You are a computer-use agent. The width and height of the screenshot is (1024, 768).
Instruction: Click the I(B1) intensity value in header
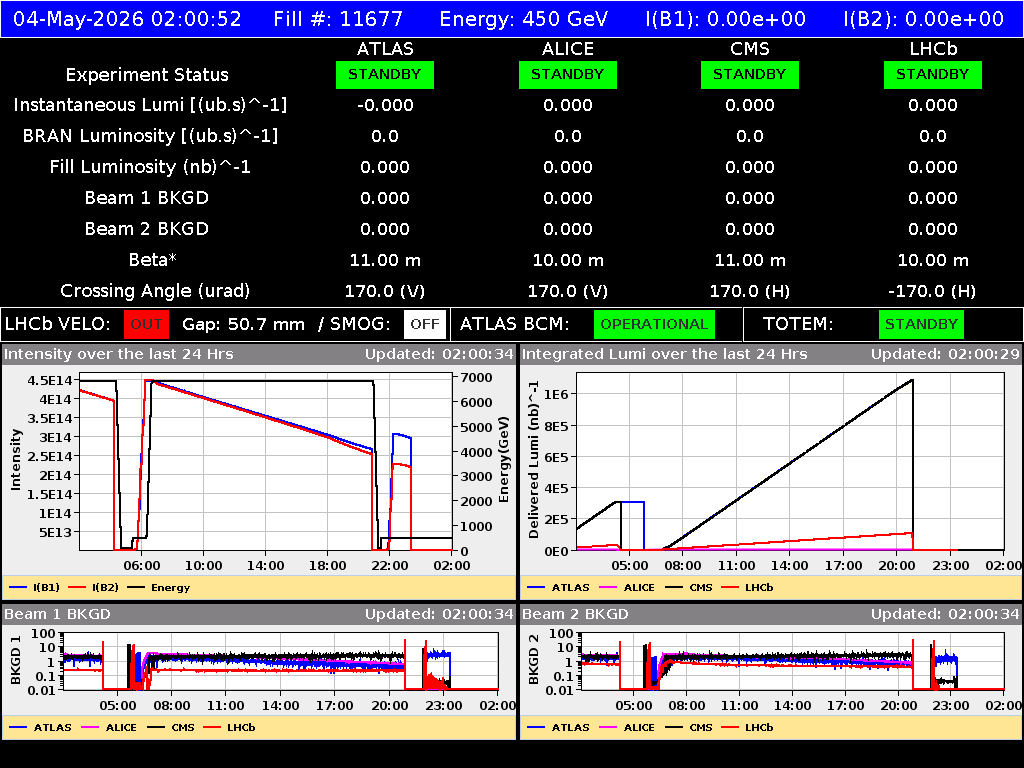click(726, 18)
